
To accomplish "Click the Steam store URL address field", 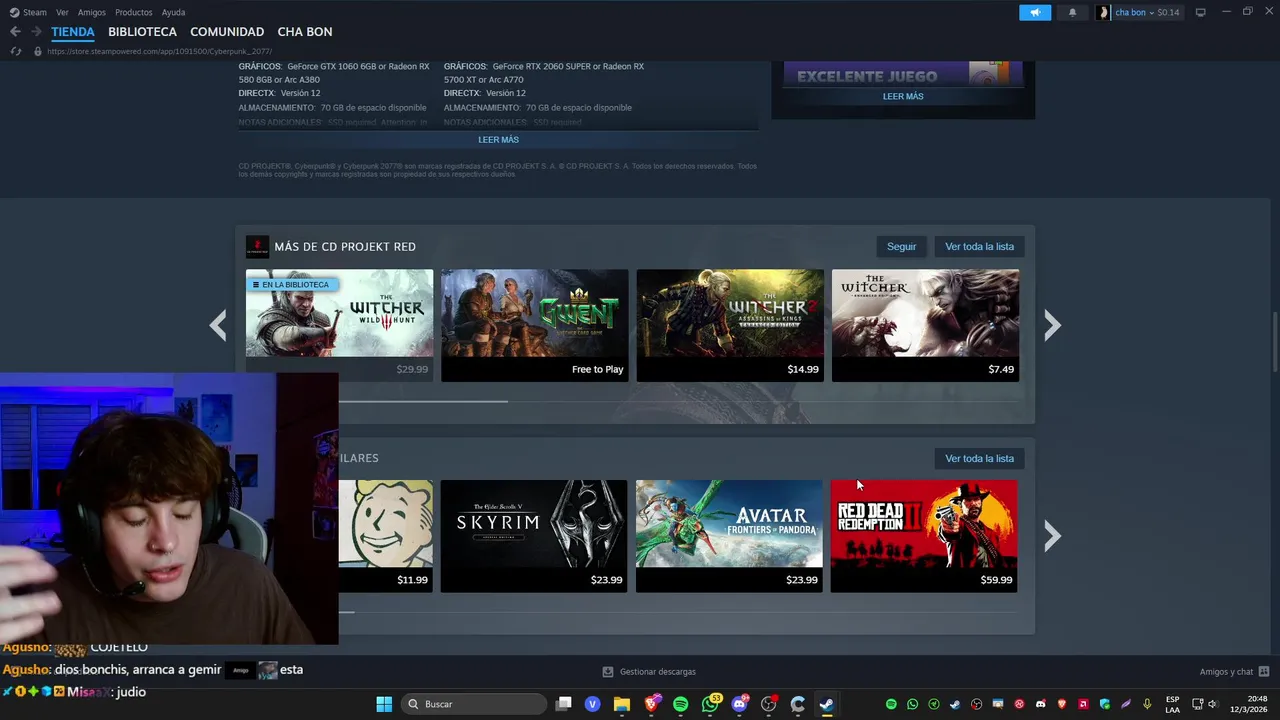I will pos(160,51).
